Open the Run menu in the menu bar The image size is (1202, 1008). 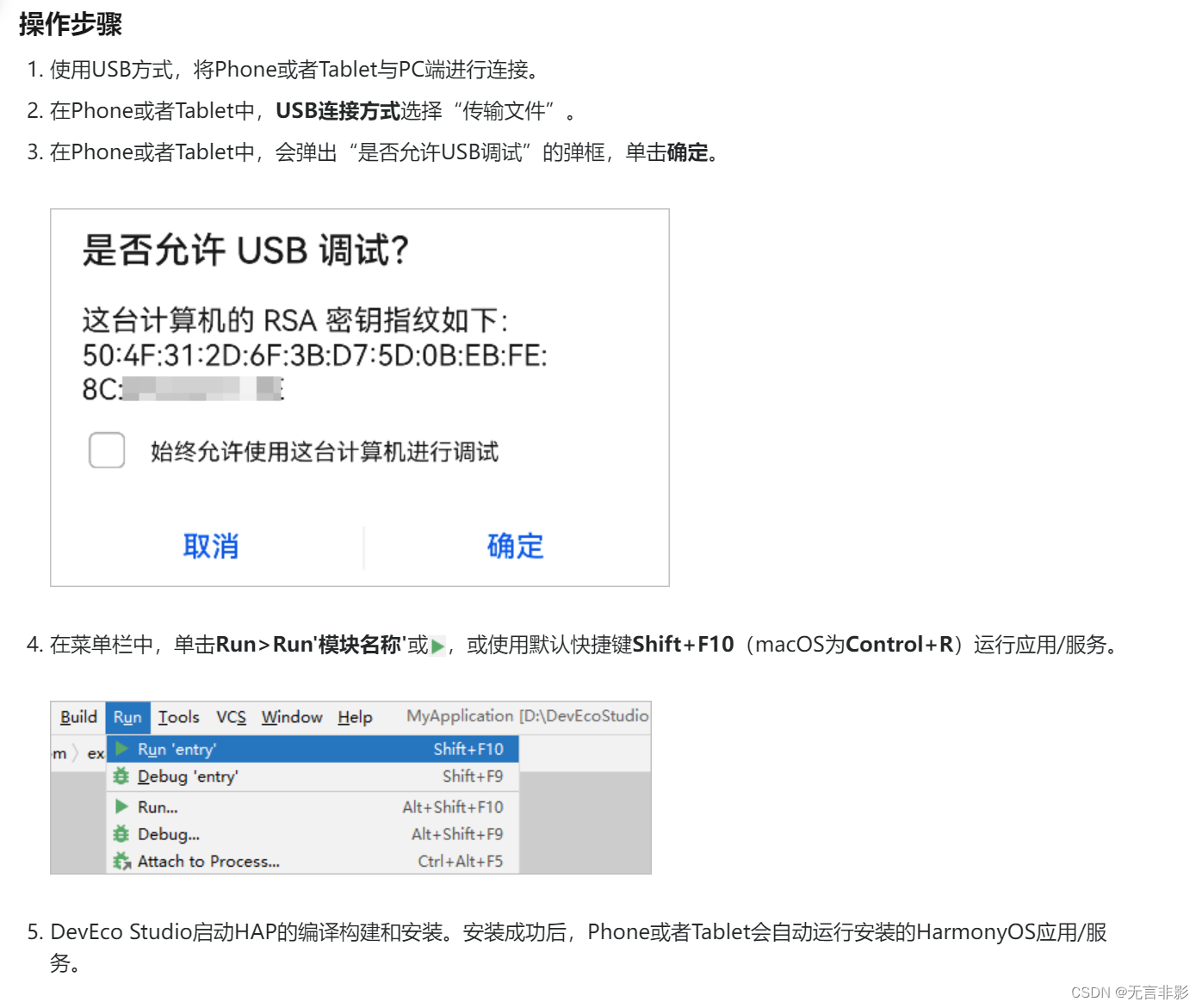pos(127,717)
